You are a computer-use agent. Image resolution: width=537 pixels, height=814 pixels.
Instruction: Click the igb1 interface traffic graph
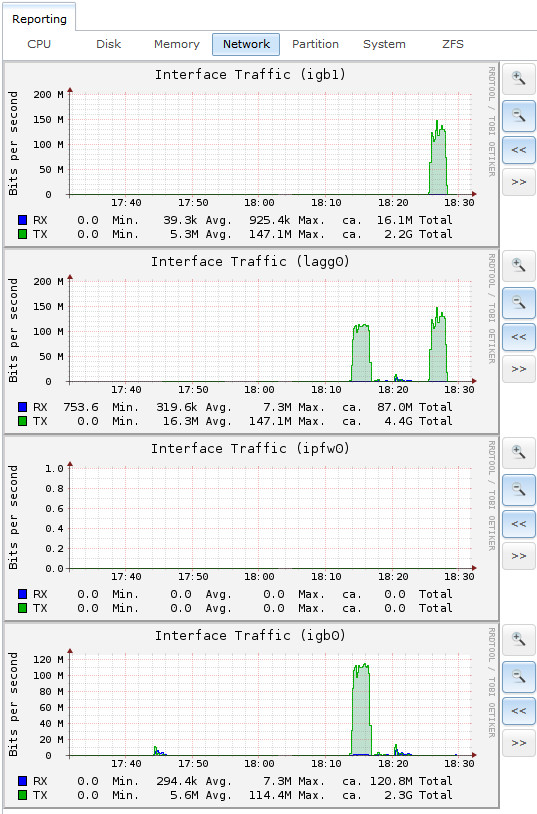pos(251,154)
